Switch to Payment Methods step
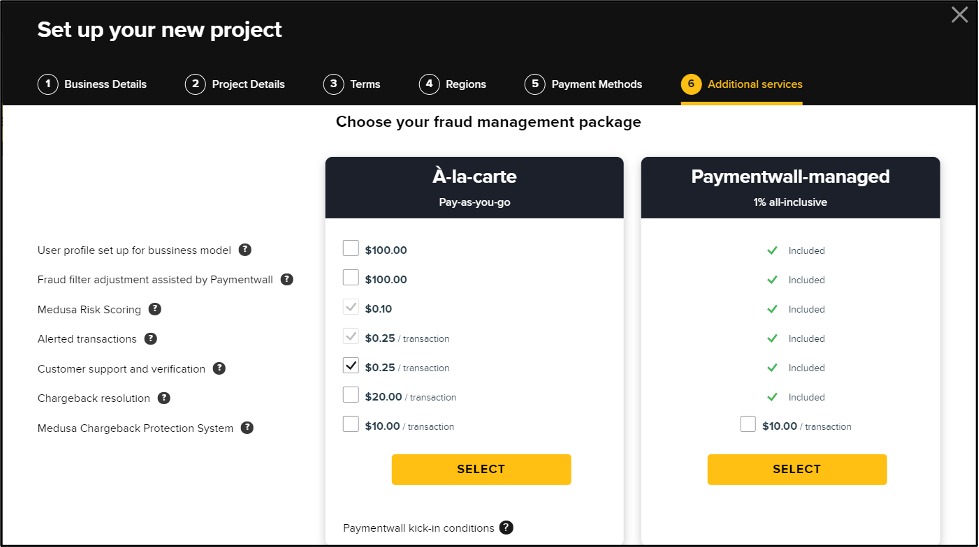Image resolution: width=979 pixels, height=547 pixels. tap(583, 84)
